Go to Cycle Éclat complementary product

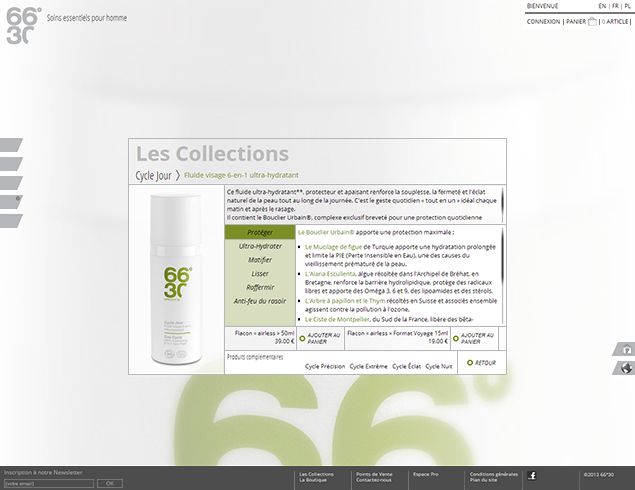pyautogui.click(x=407, y=366)
